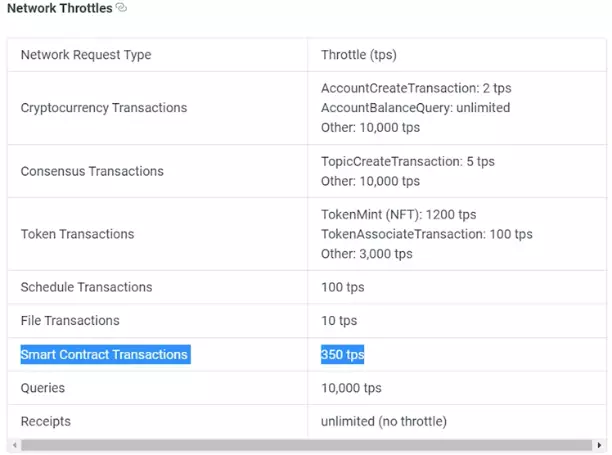Click the anchor link icon beside Network Throttles
This screenshot has width=612, height=455.
tap(121, 8)
